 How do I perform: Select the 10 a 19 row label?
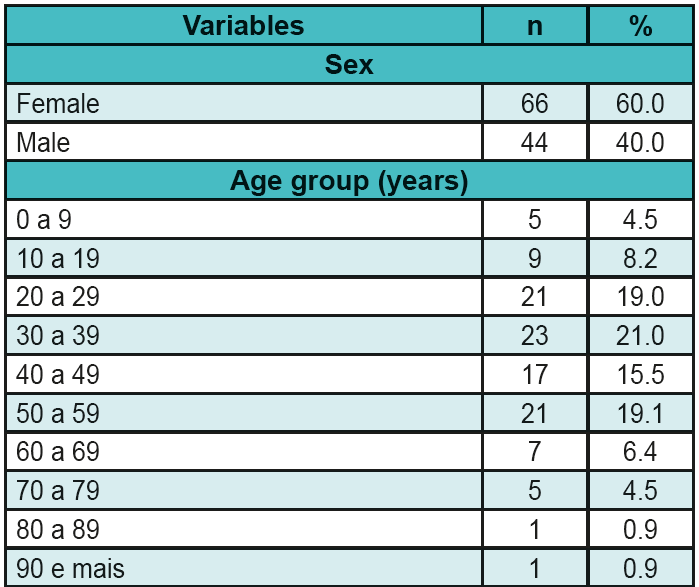click(x=58, y=259)
